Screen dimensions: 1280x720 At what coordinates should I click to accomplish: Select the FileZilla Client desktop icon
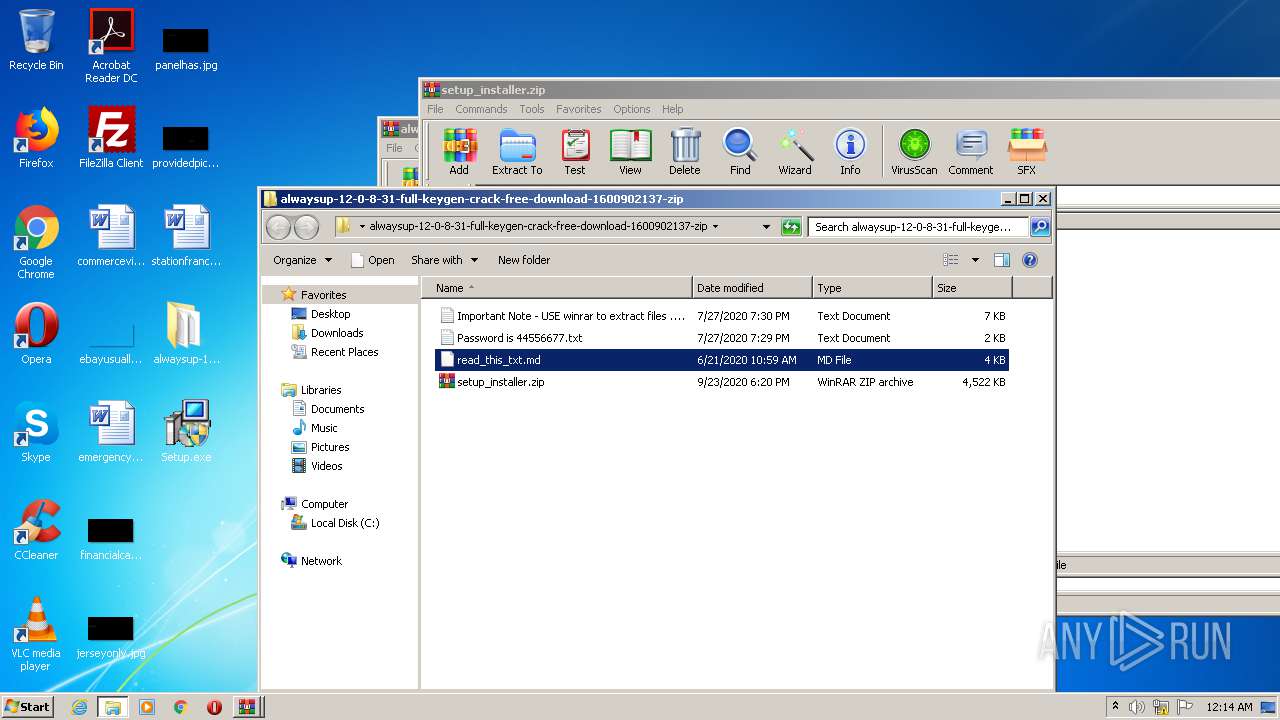pyautogui.click(x=111, y=138)
